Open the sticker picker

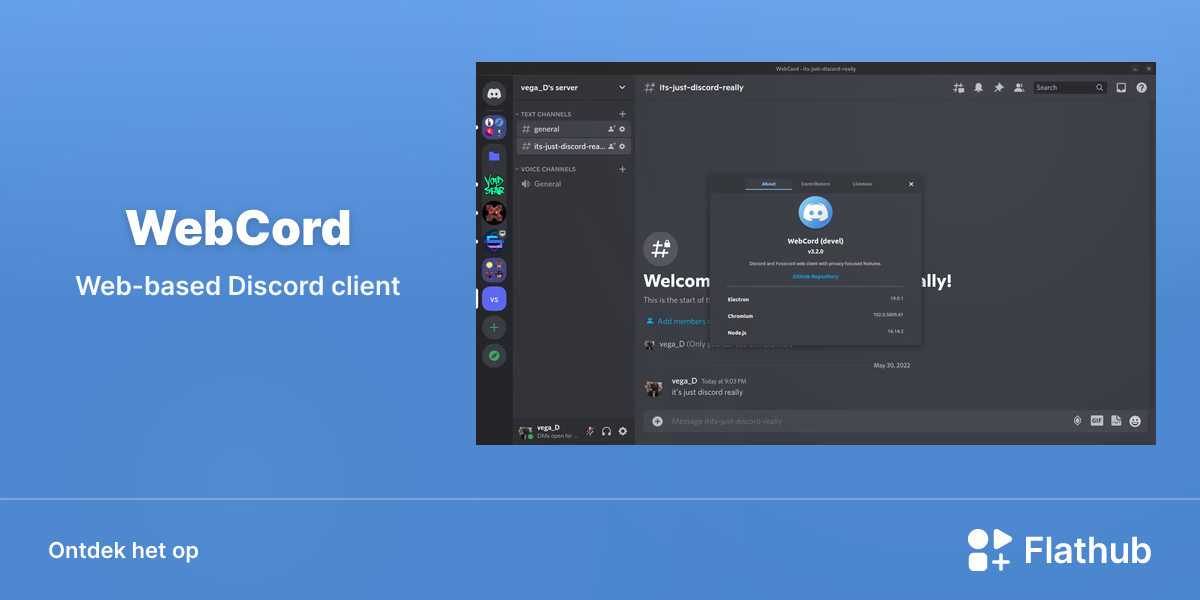click(1116, 421)
